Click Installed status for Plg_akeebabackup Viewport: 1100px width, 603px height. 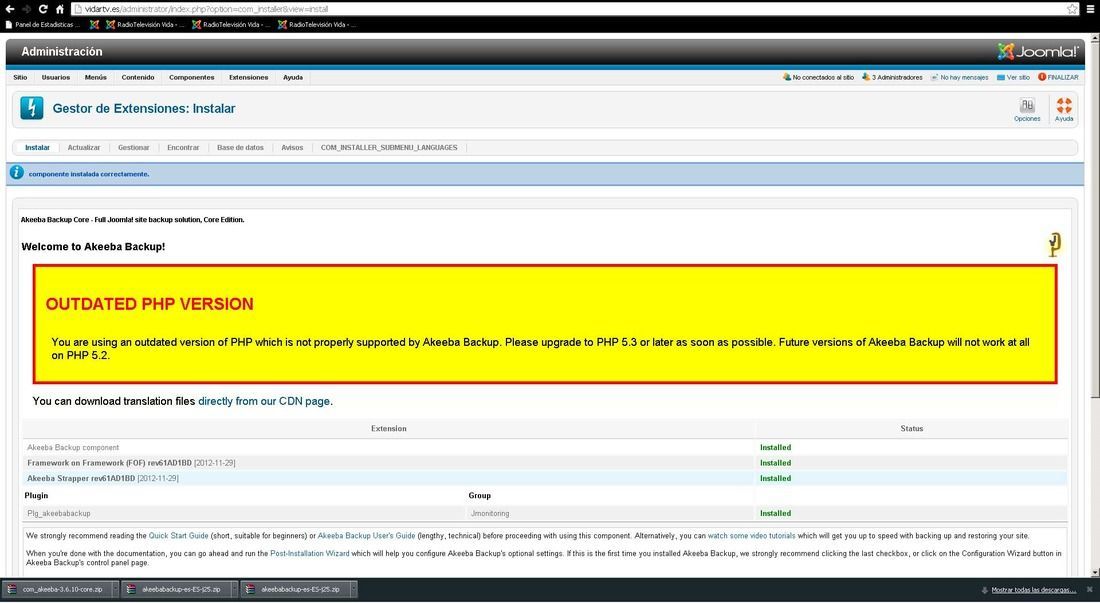pos(775,513)
